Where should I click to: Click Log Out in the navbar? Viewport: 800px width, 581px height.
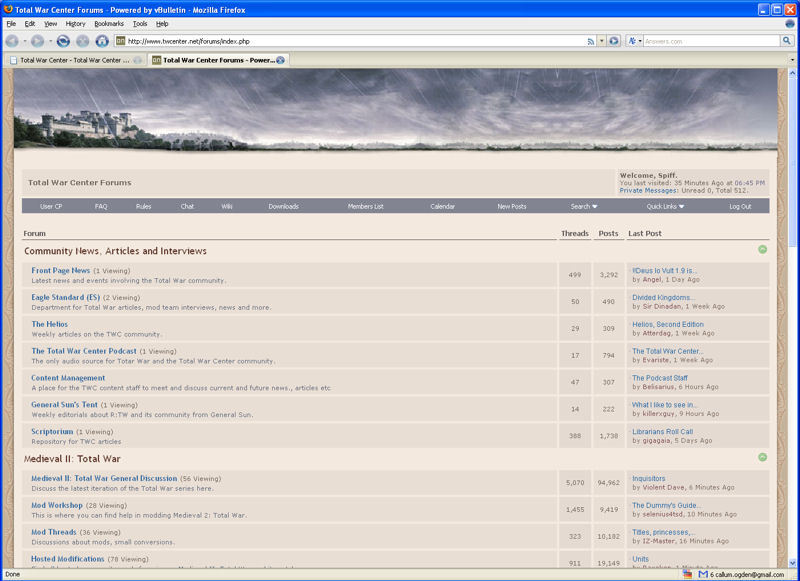tap(740, 207)
